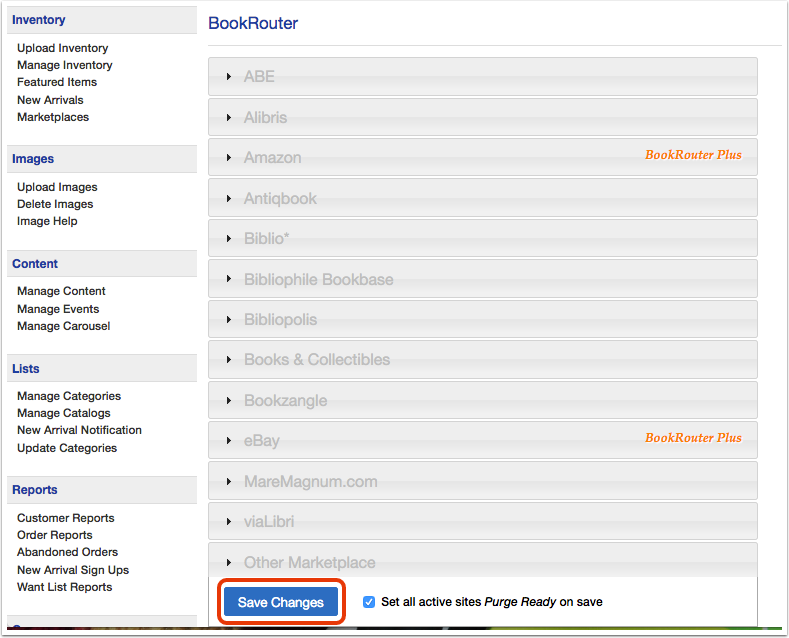The height and width of the screenshot is (638, 789).
Task: Expand the Bookzangle section
Action: (483, 401)
